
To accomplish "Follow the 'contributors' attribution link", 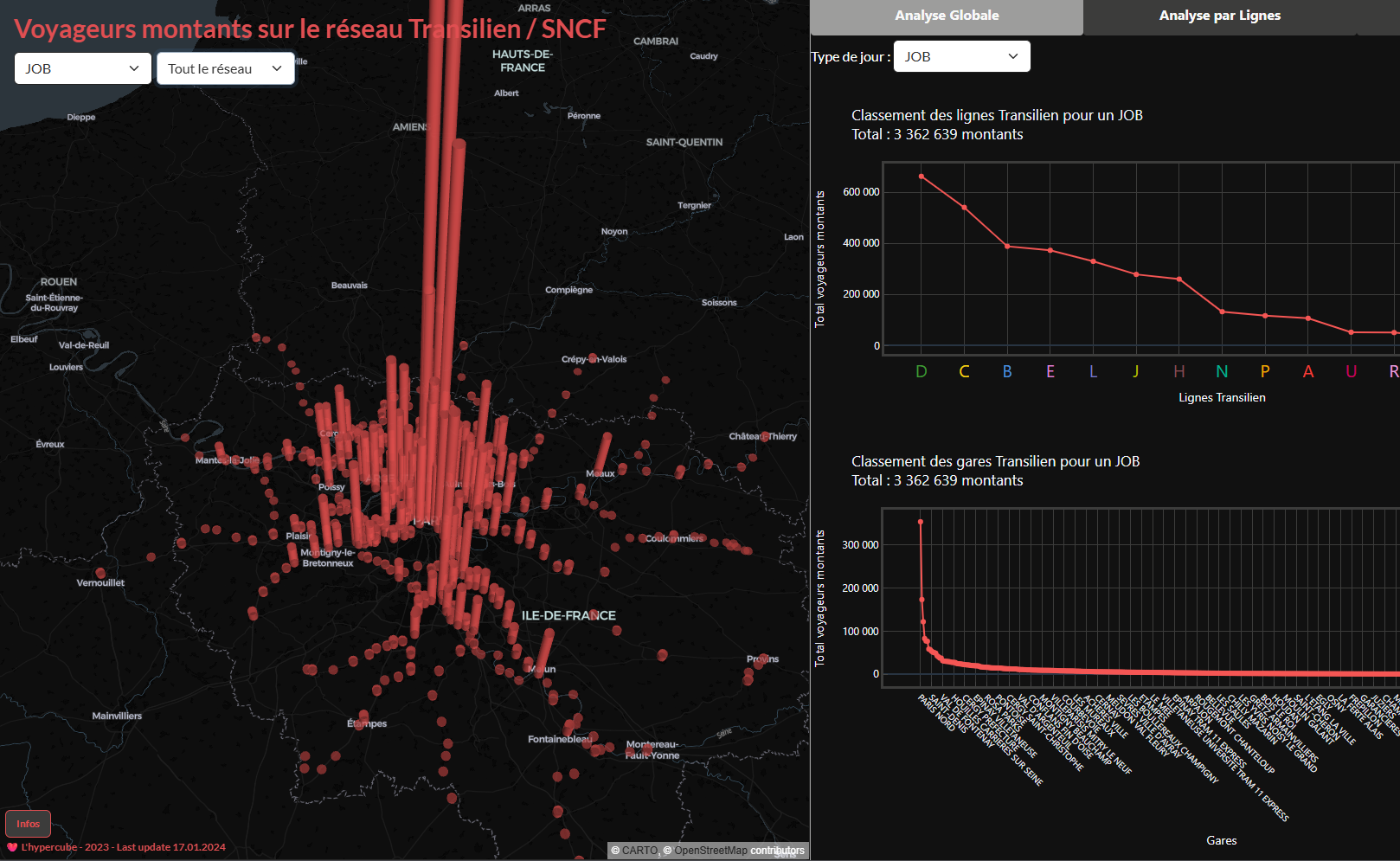I will pos(777,851).
